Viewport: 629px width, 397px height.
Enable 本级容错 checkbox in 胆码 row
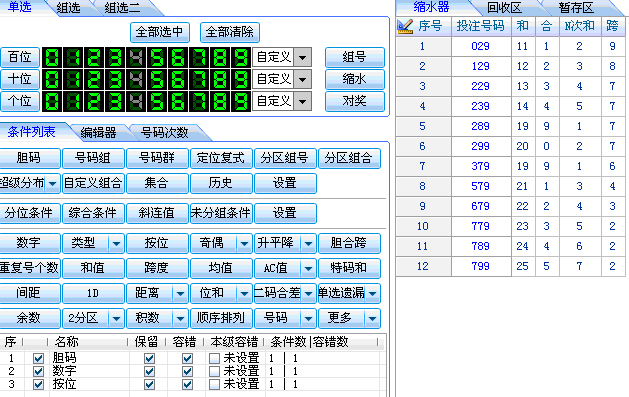214,358
